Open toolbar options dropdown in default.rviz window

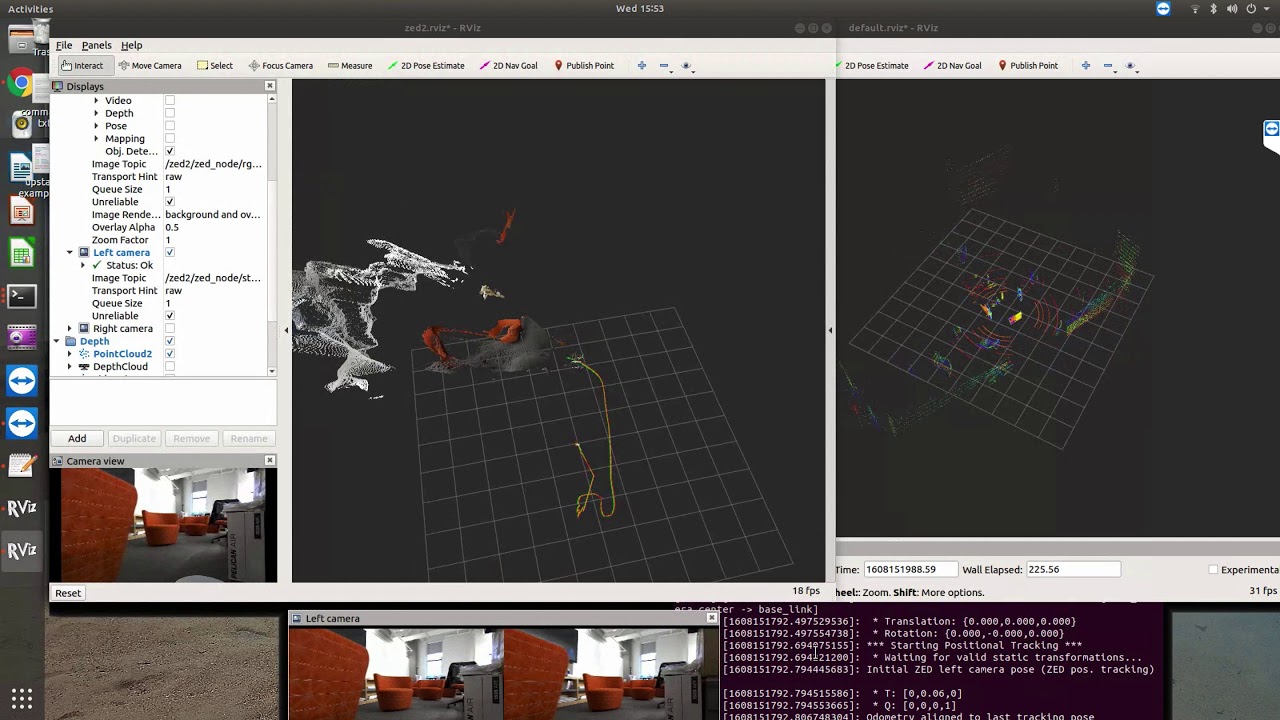(1130, 66)
